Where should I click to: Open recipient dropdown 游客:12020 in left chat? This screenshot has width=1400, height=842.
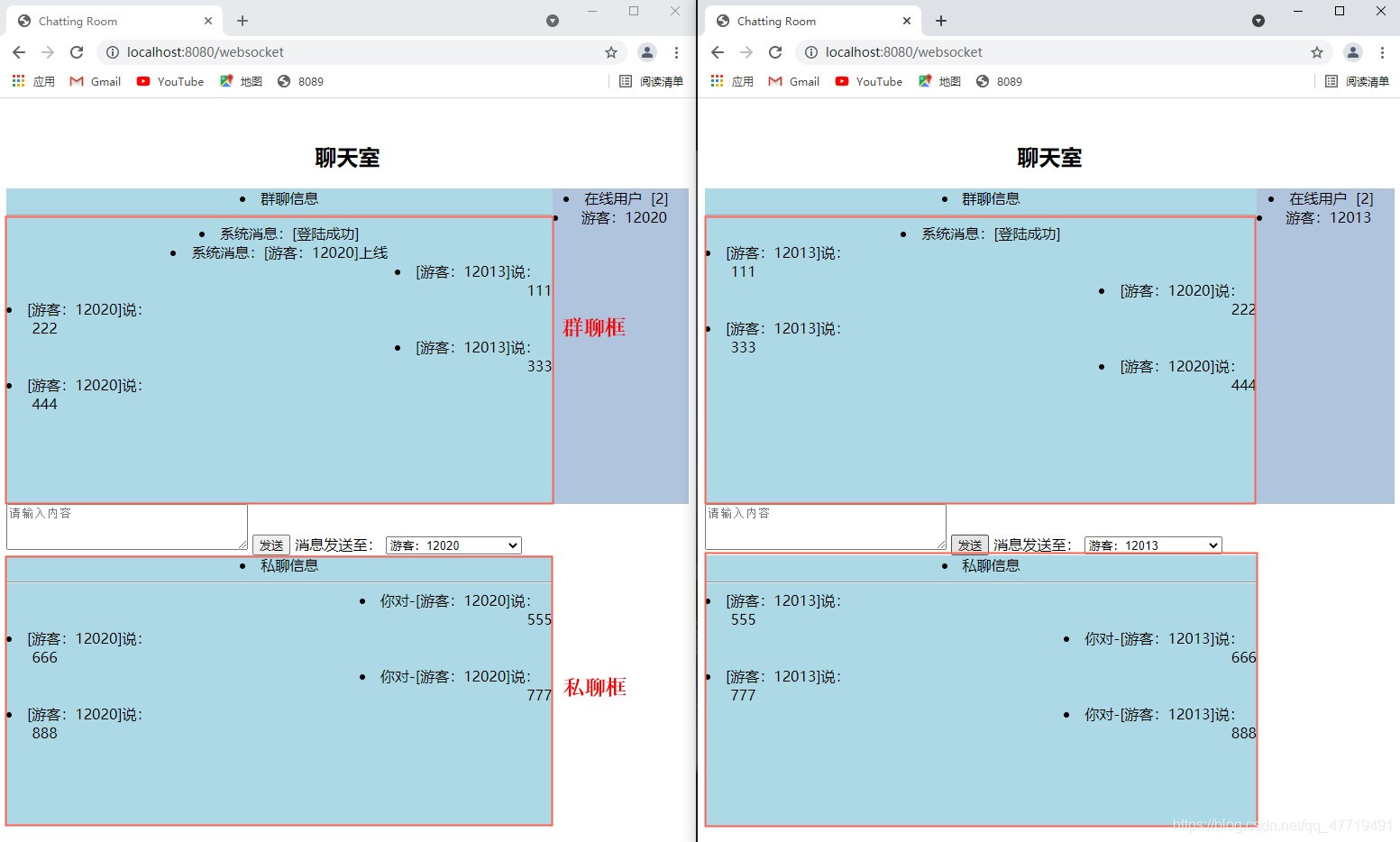[x=453, y=545]
